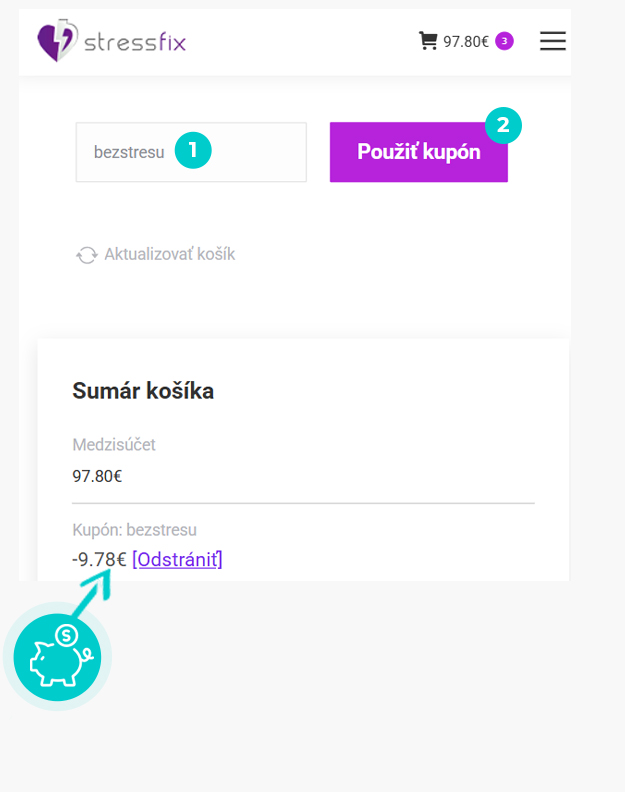Click the purple cart item count badge
Image resolution: width=625 pixels, height=792 pixels.
(504, 41)
